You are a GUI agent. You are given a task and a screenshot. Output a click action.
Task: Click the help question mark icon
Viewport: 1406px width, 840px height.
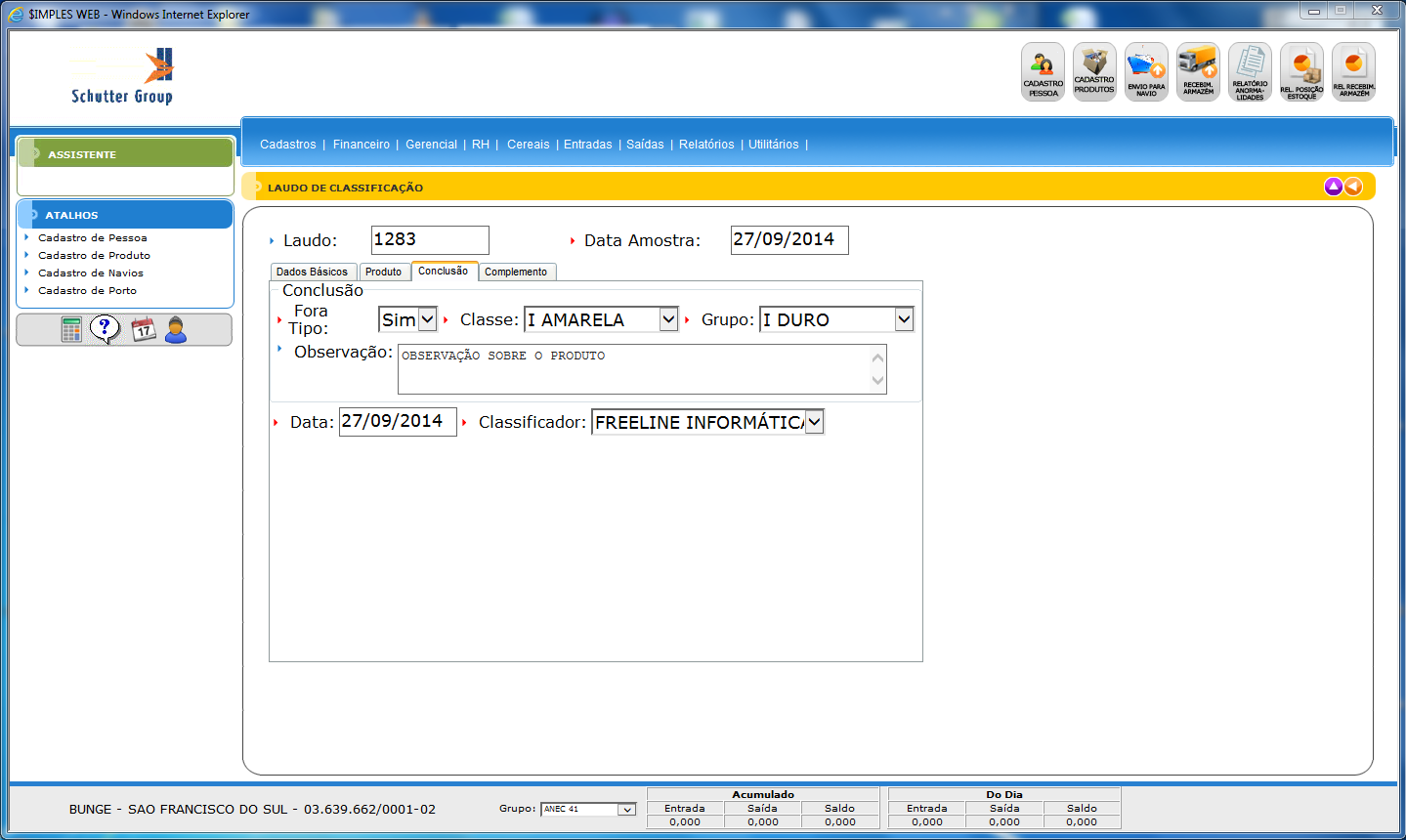click(x=105, y=329)
